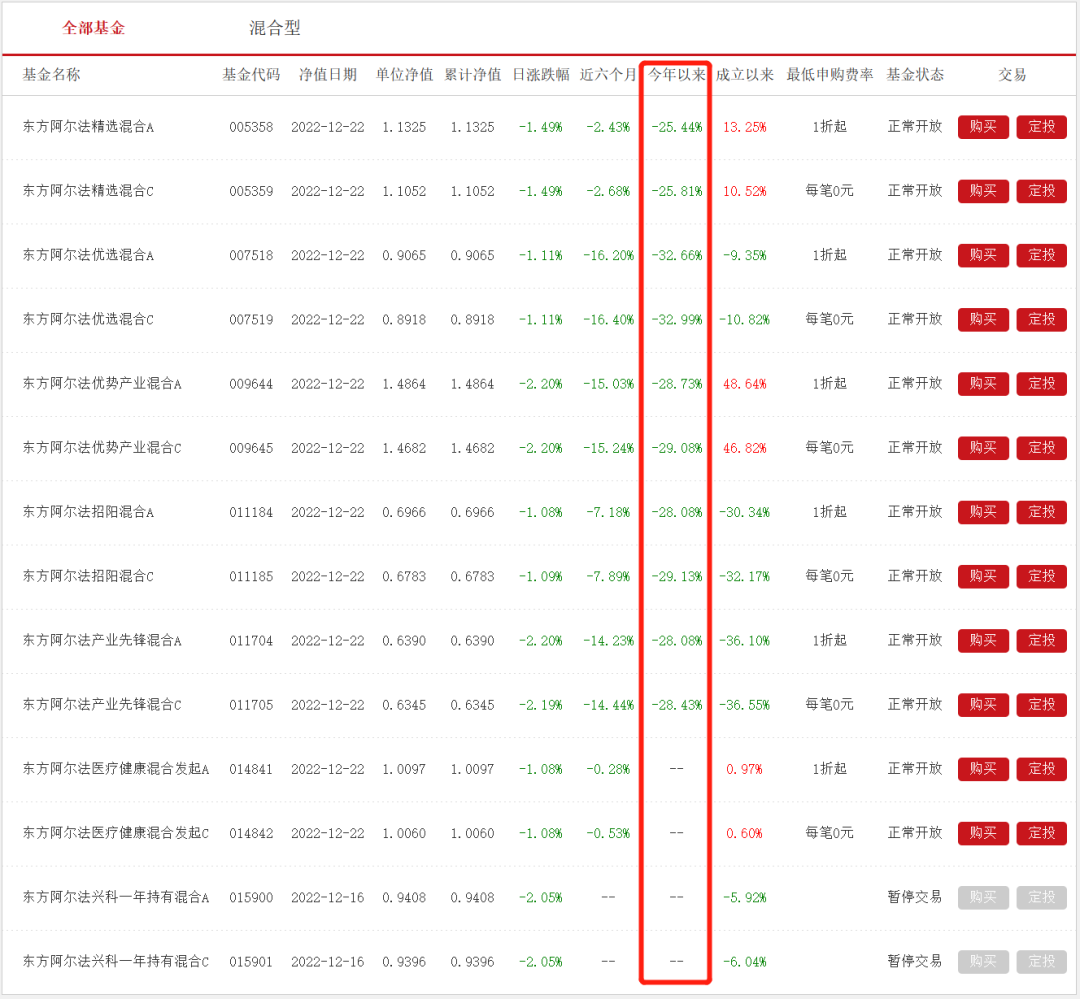
Task: Buy fund 东方阿尔法优选混合C via 购买
Action: [x=982, y=319]
